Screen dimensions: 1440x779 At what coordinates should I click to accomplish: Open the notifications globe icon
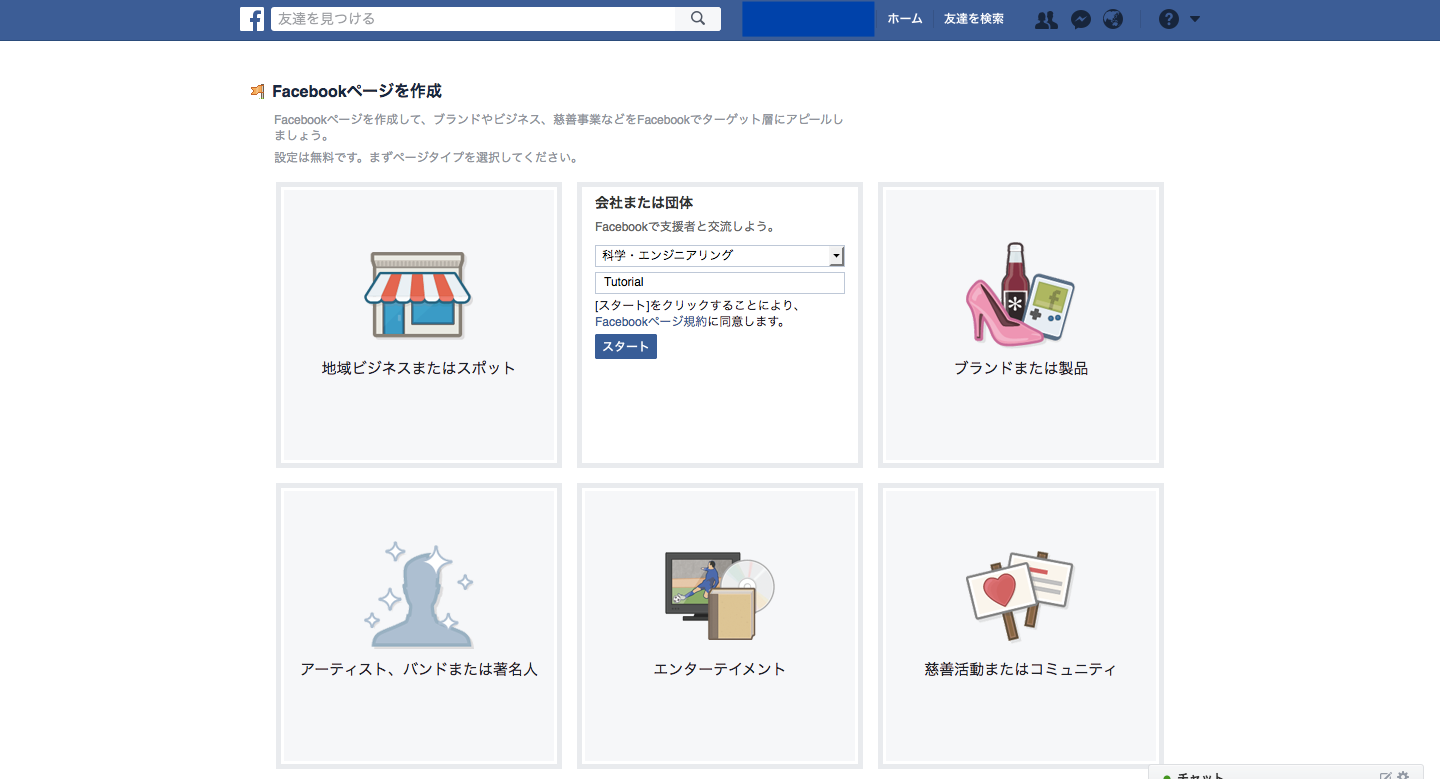click(x=1113, y=19)
